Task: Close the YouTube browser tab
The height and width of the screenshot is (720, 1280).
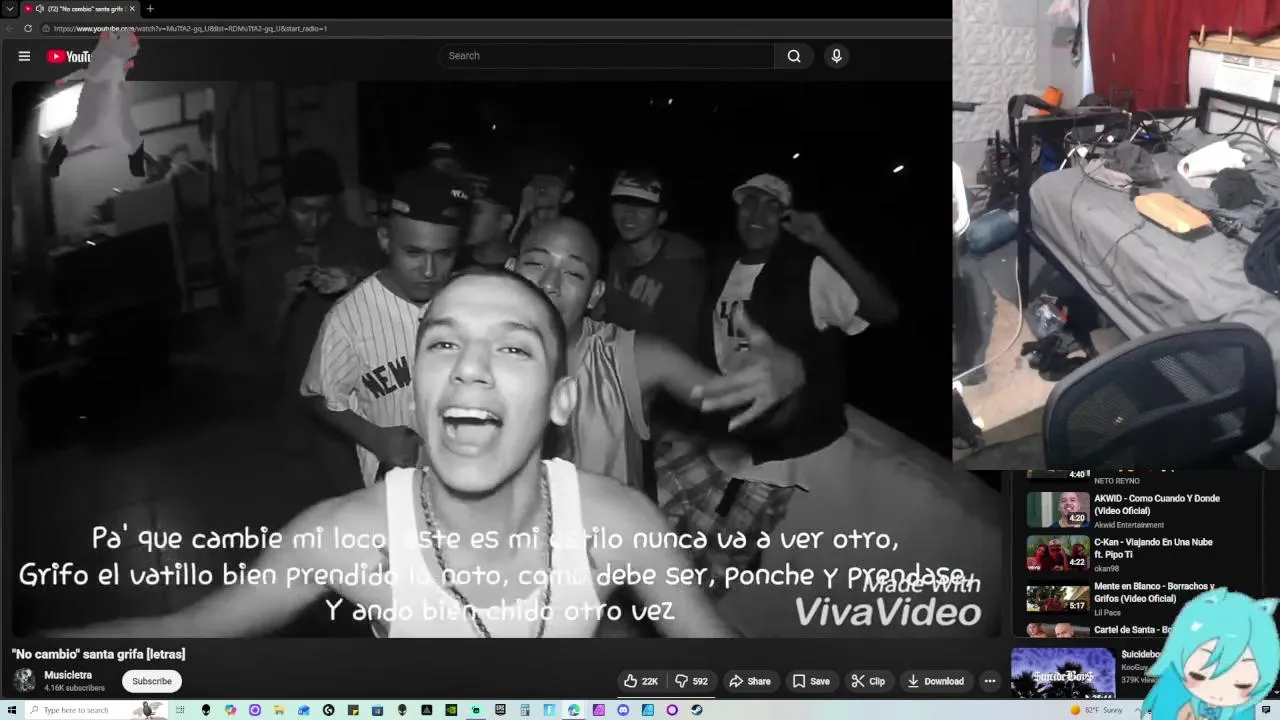Action: pyautogui.click(x=133, y=9)
